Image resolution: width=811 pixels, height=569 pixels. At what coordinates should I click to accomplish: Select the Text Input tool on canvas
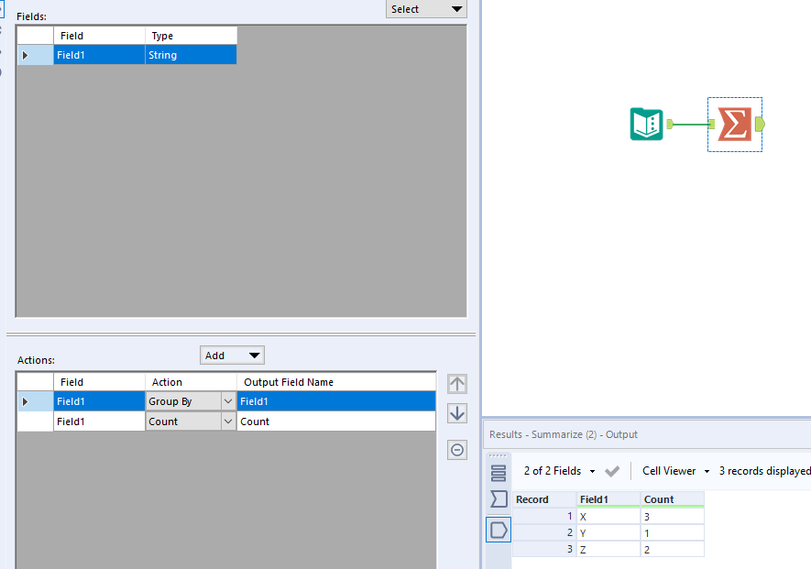coord(646,124)
